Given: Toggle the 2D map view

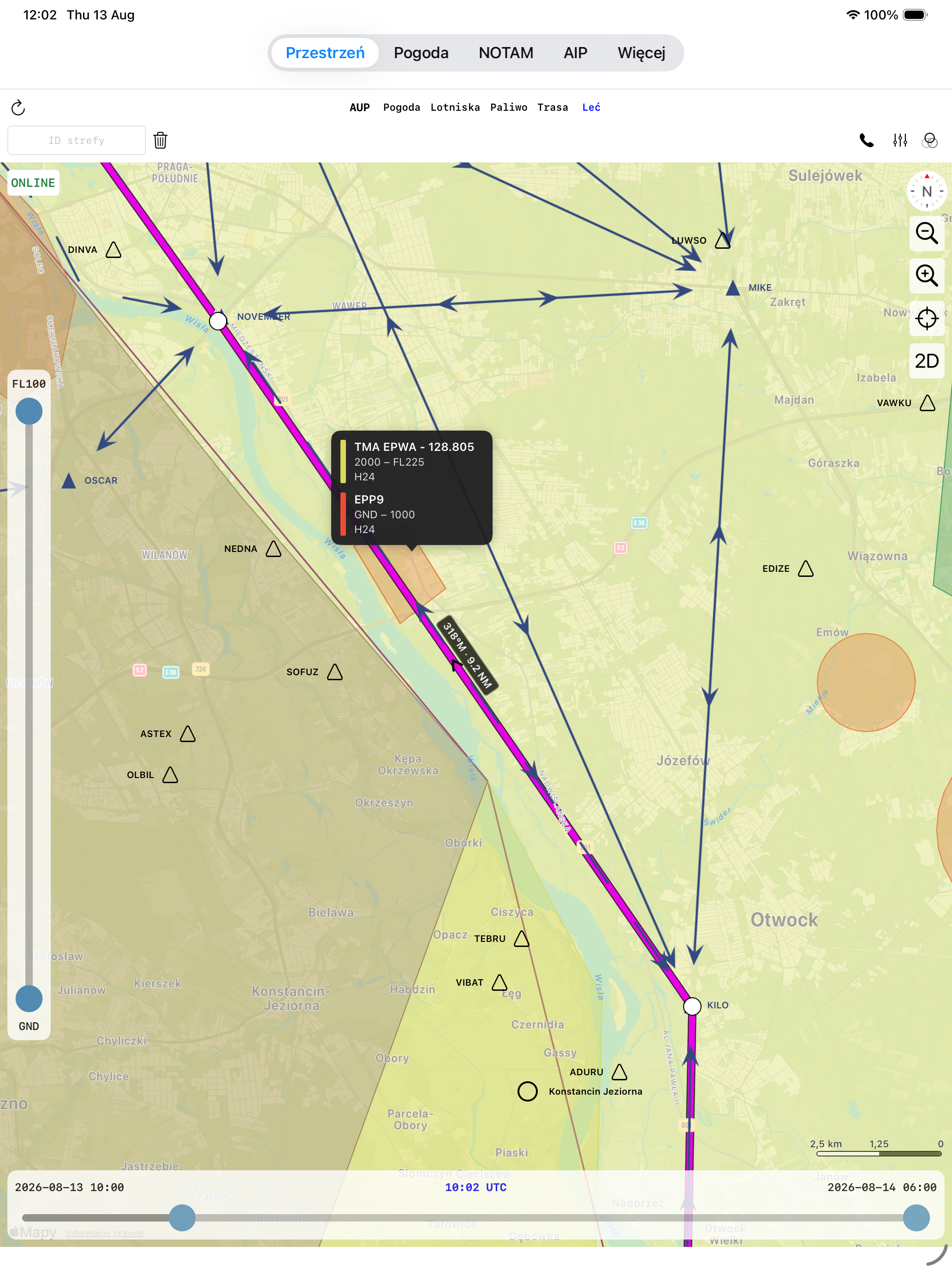Looking at the screenshot, I should coord(927,360).
